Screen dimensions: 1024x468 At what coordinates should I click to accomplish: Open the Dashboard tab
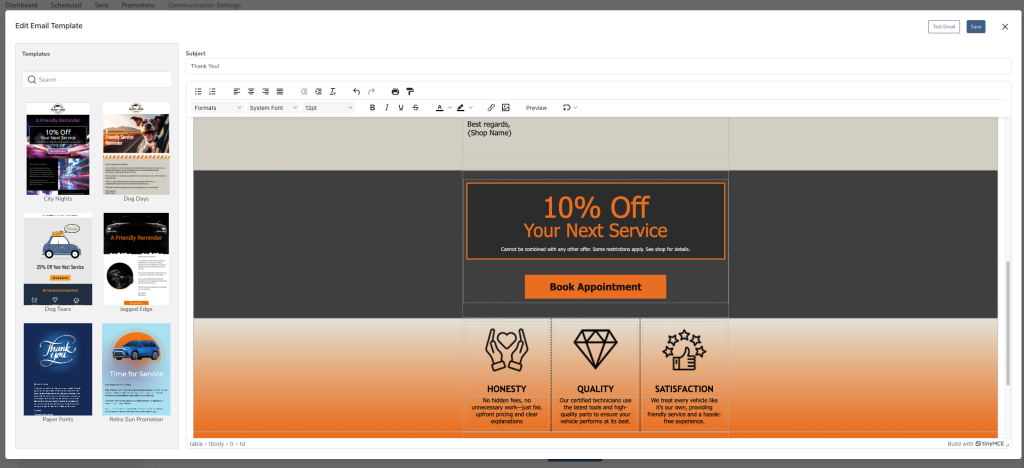21,5
